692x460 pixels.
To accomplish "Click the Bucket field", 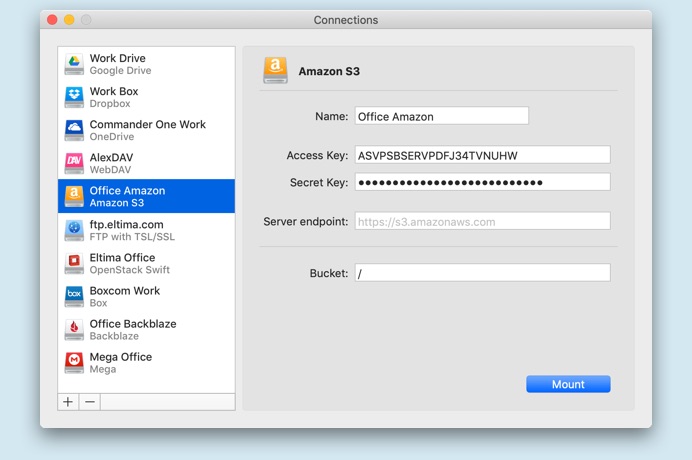I will click(x=483, y=273).
